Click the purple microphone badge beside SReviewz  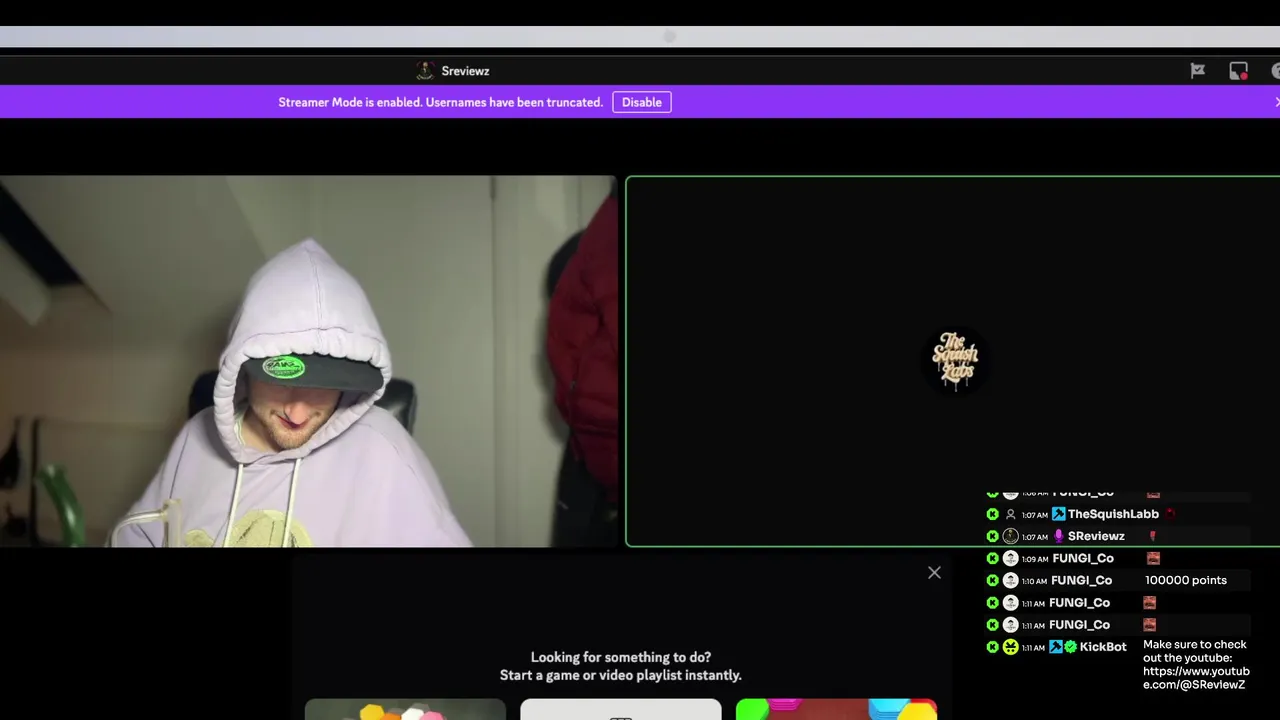[x=1059, y=536]
